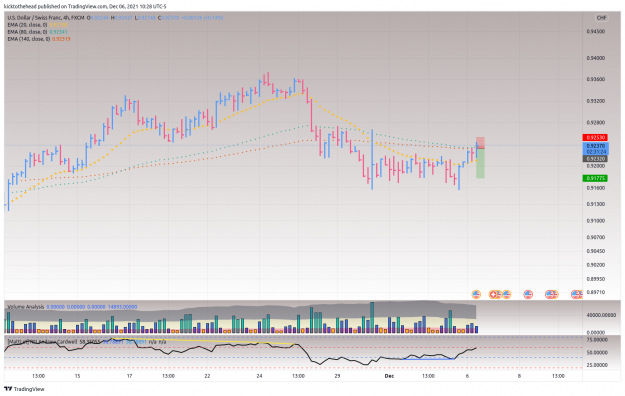The image size is (625, 396).
Task: Select the EMA (140, close, 0) legend
Action: tap(28, 39)
